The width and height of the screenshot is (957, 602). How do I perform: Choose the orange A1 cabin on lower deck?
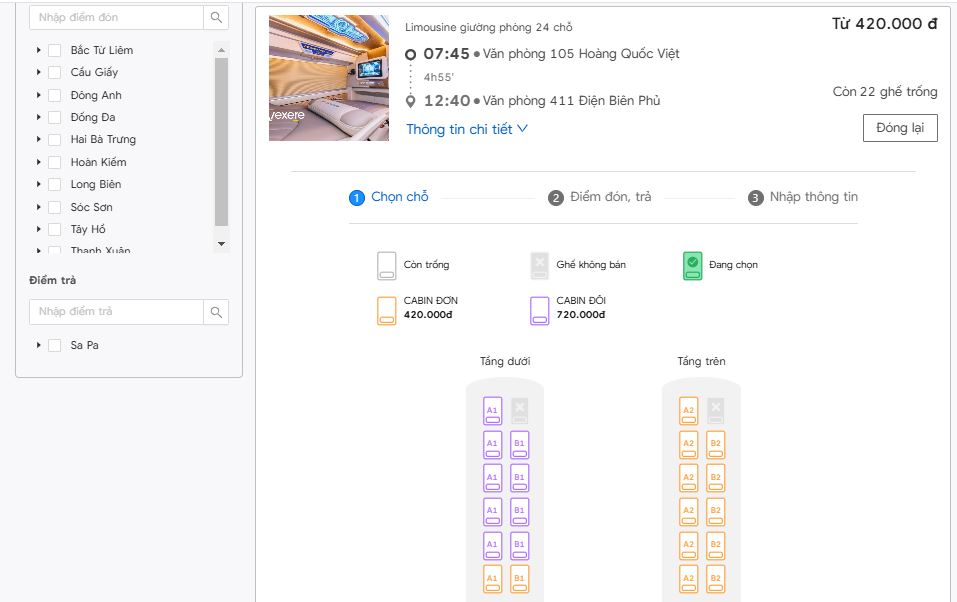point(492,580)
